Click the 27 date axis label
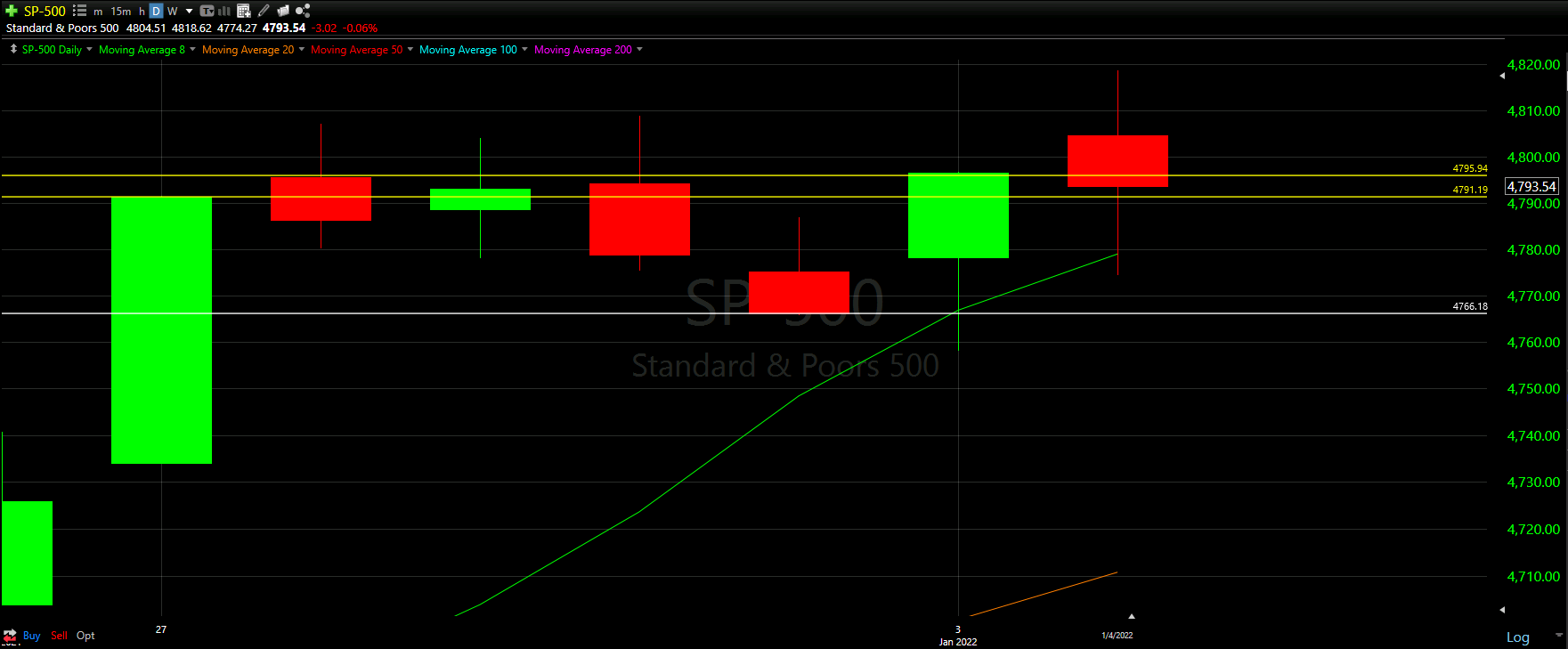The image size is (1568, 649). pyautogui.click(x=161, y=629)
